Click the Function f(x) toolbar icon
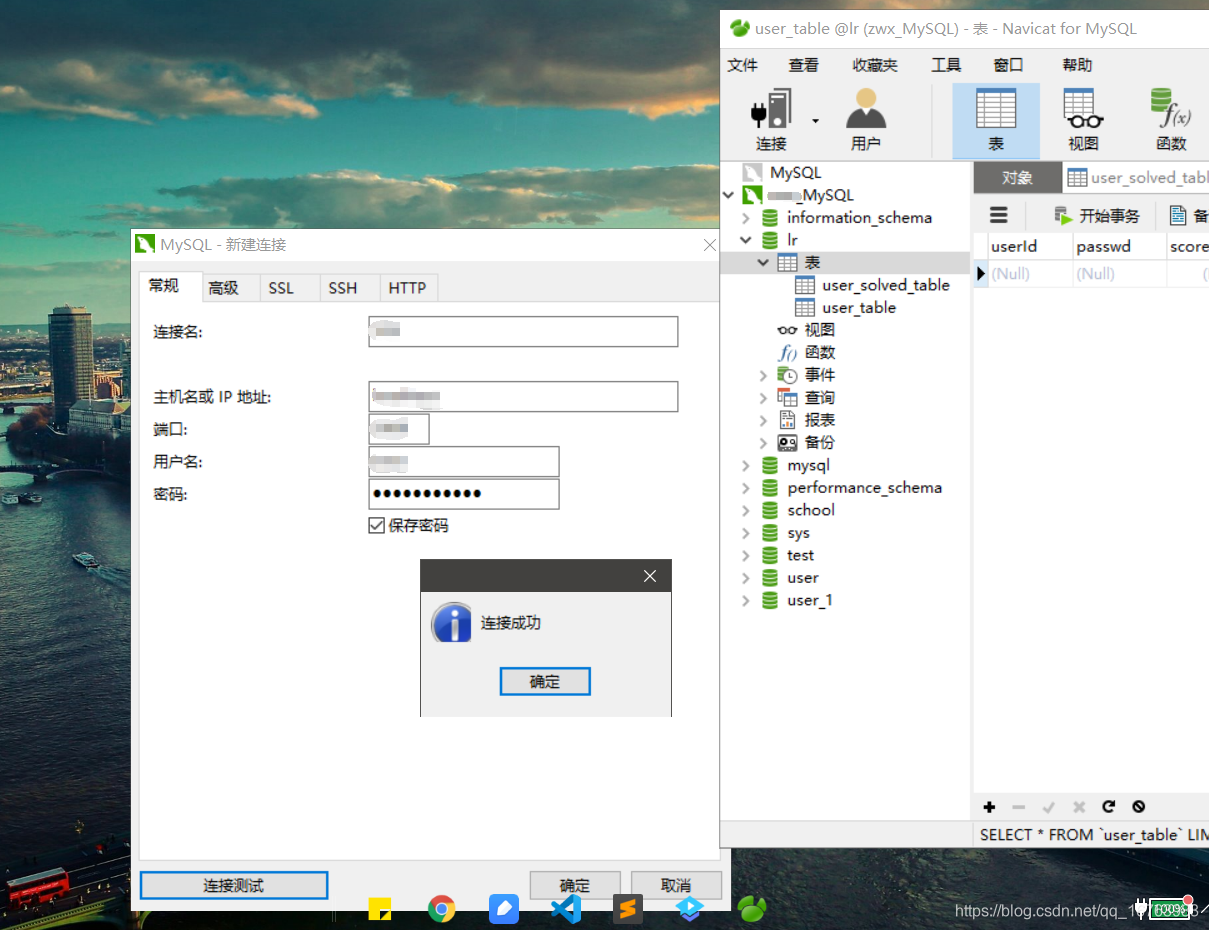The image size is (1209, 930). click(x=1170, y=109)
